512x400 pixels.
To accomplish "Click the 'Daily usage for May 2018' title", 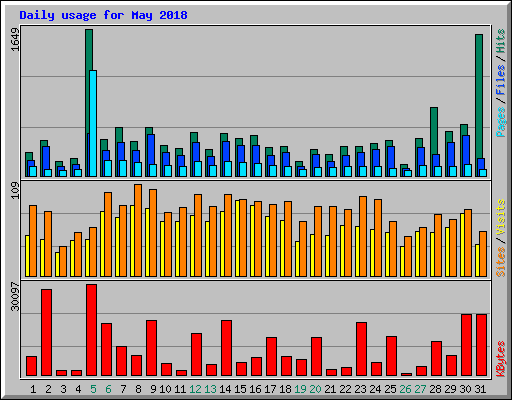I will click(x=103, y=15).
